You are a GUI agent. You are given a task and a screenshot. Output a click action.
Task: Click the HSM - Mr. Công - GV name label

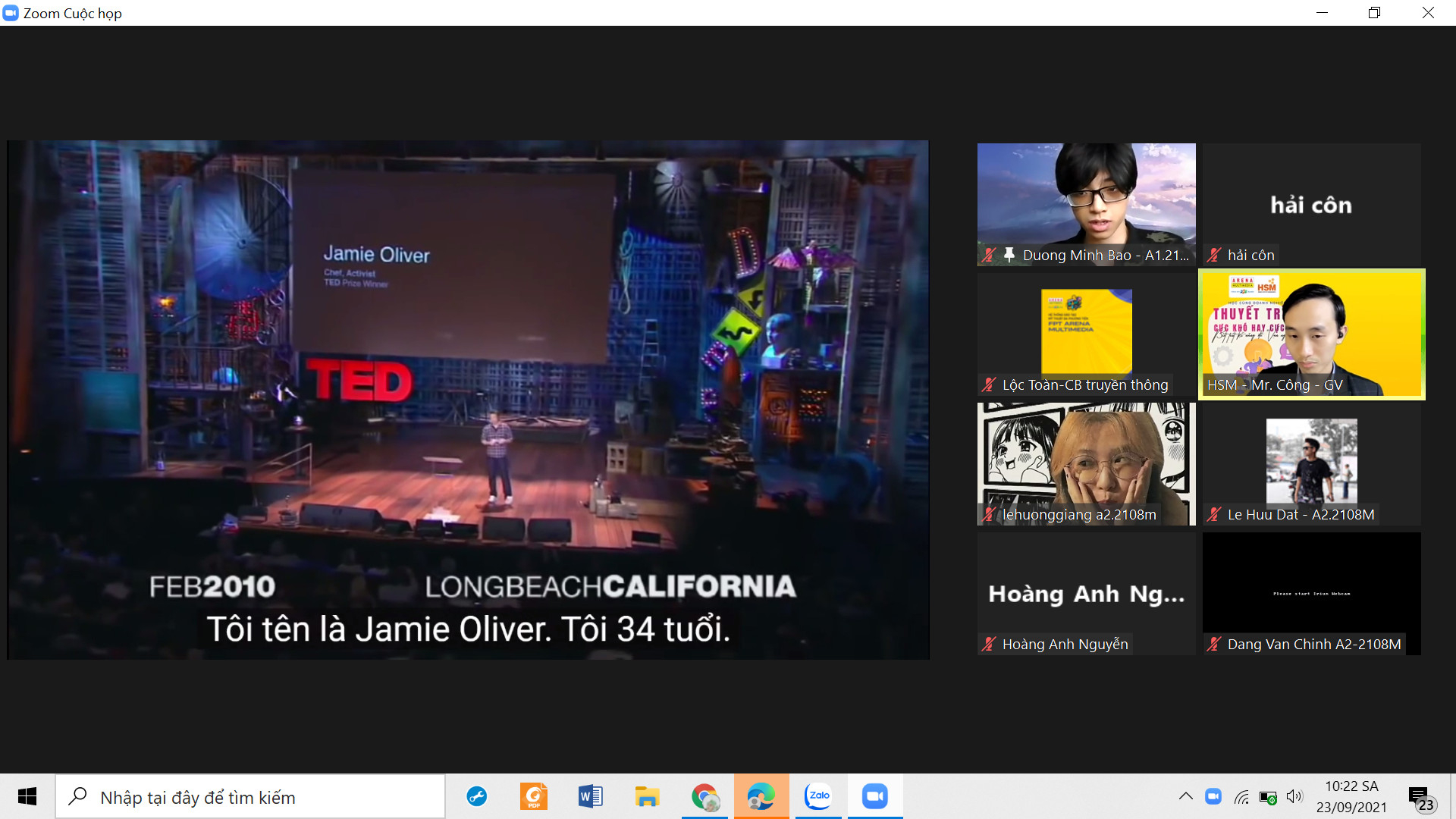point(1275,385)
